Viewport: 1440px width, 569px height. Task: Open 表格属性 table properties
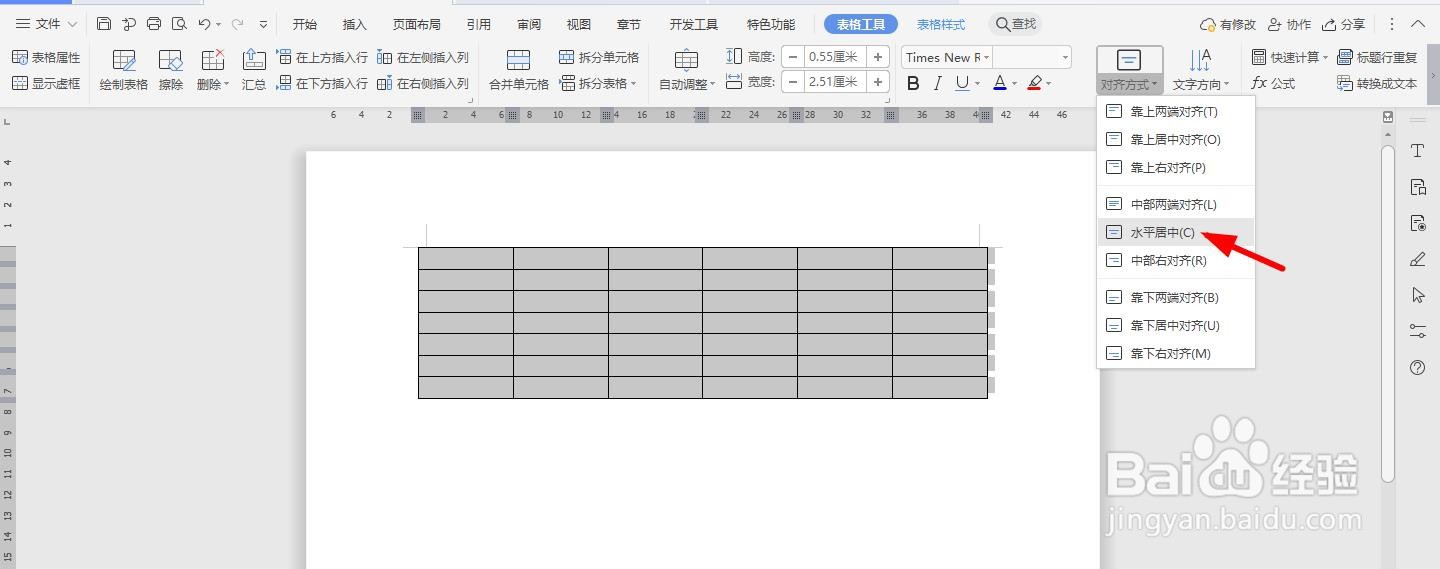(x=46, y=57)
